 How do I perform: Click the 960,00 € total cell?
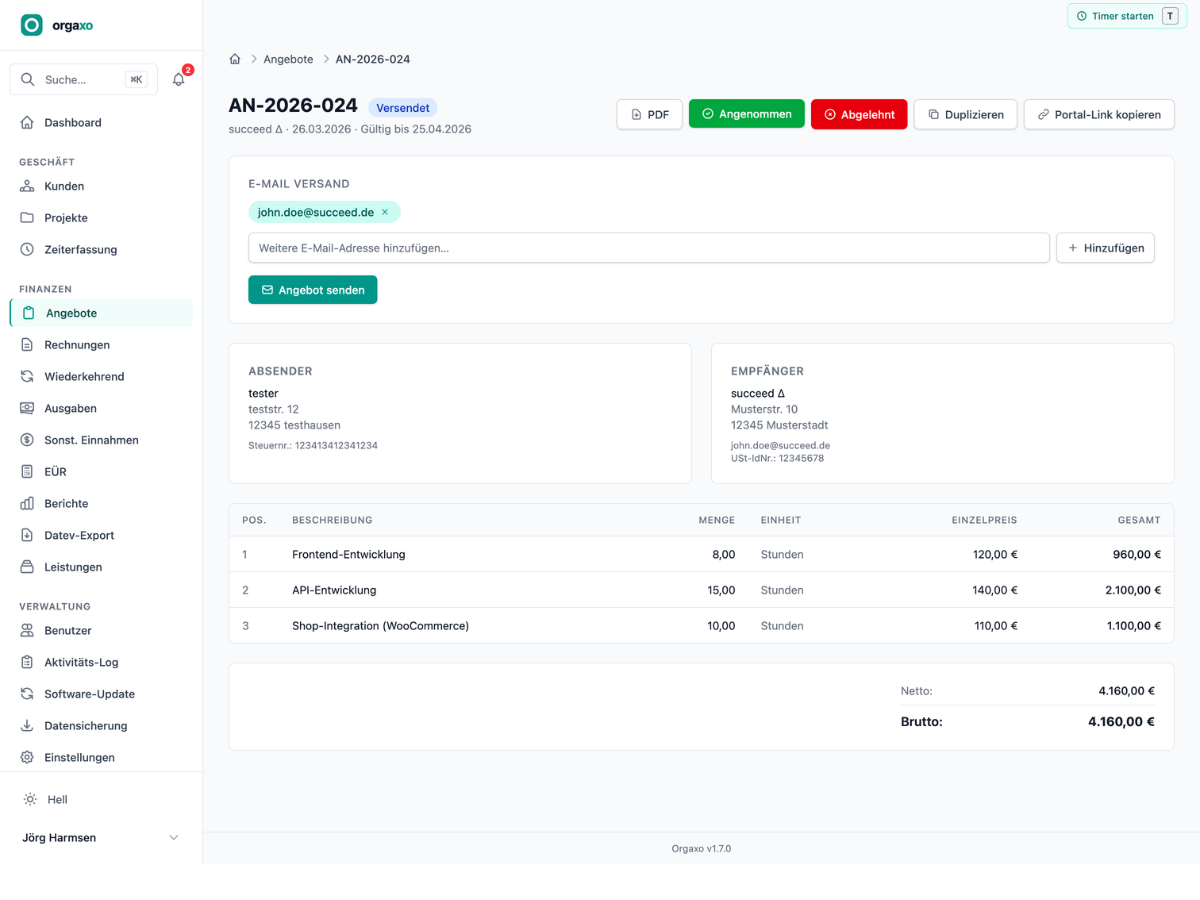coord(1137,554)
